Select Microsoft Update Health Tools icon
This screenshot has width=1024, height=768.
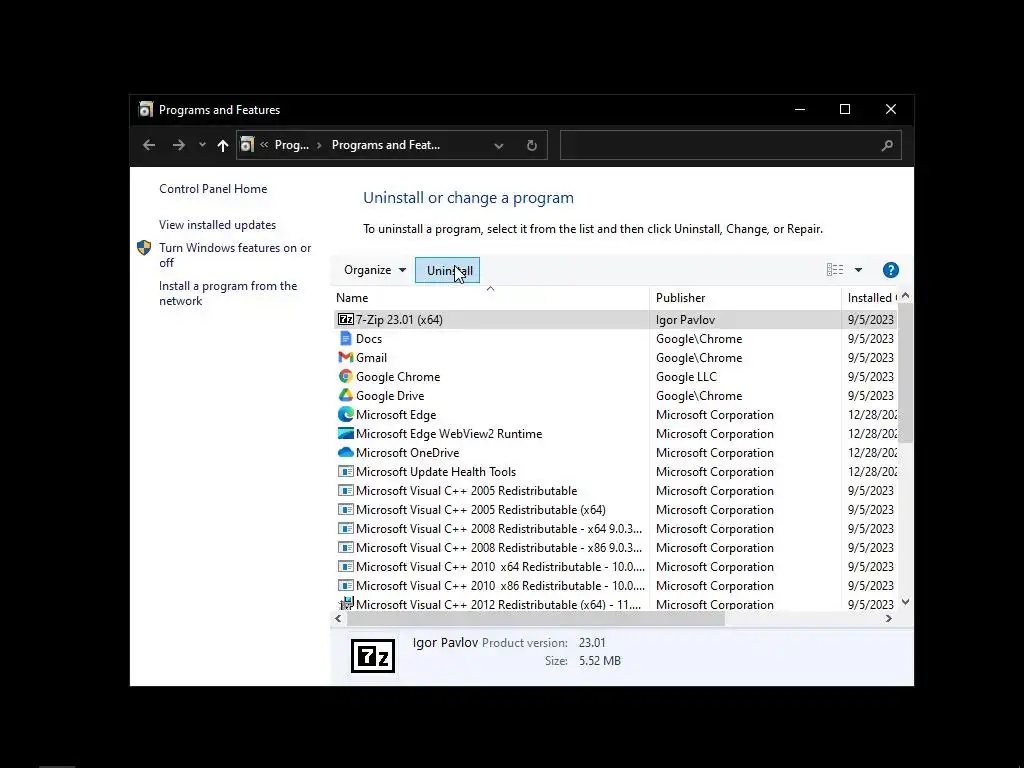tap(346, 471)
